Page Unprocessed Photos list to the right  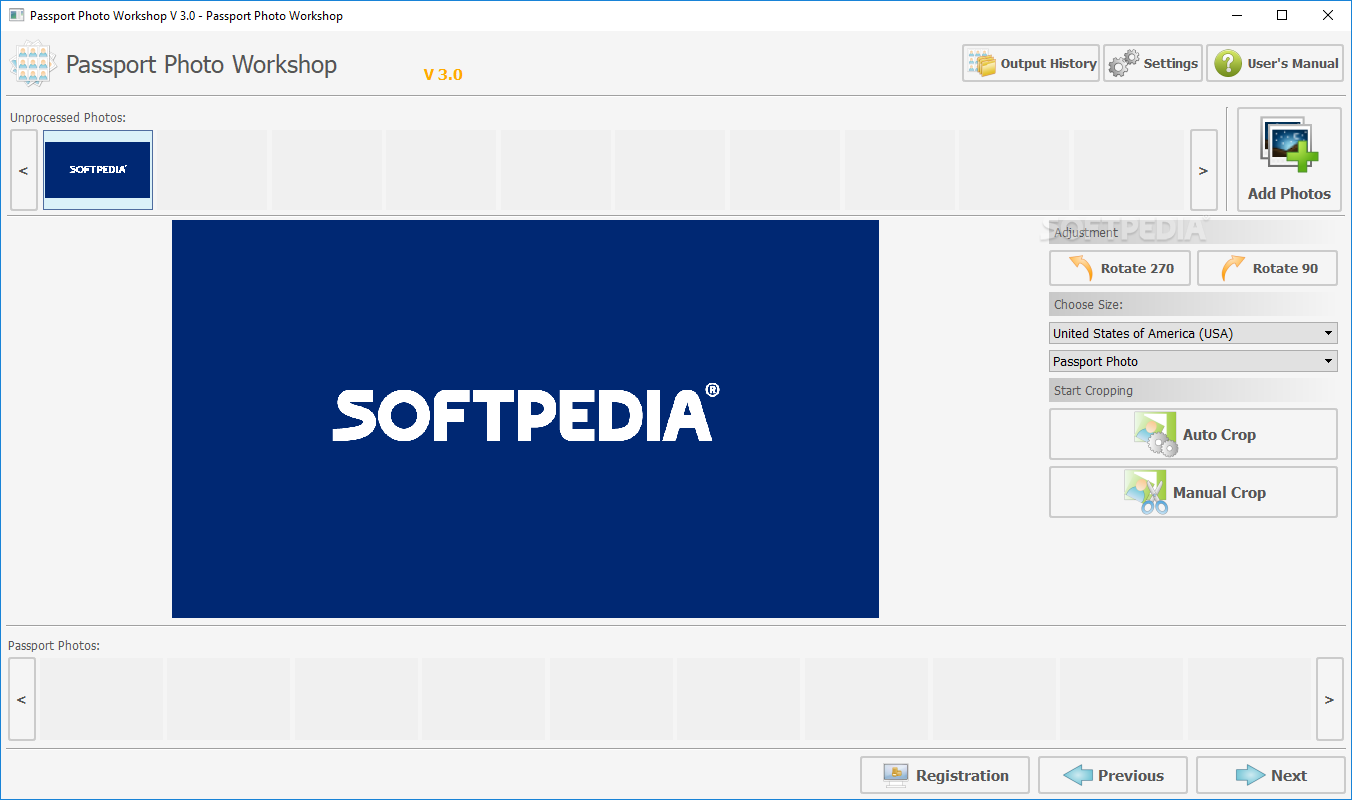point(1204,170)
